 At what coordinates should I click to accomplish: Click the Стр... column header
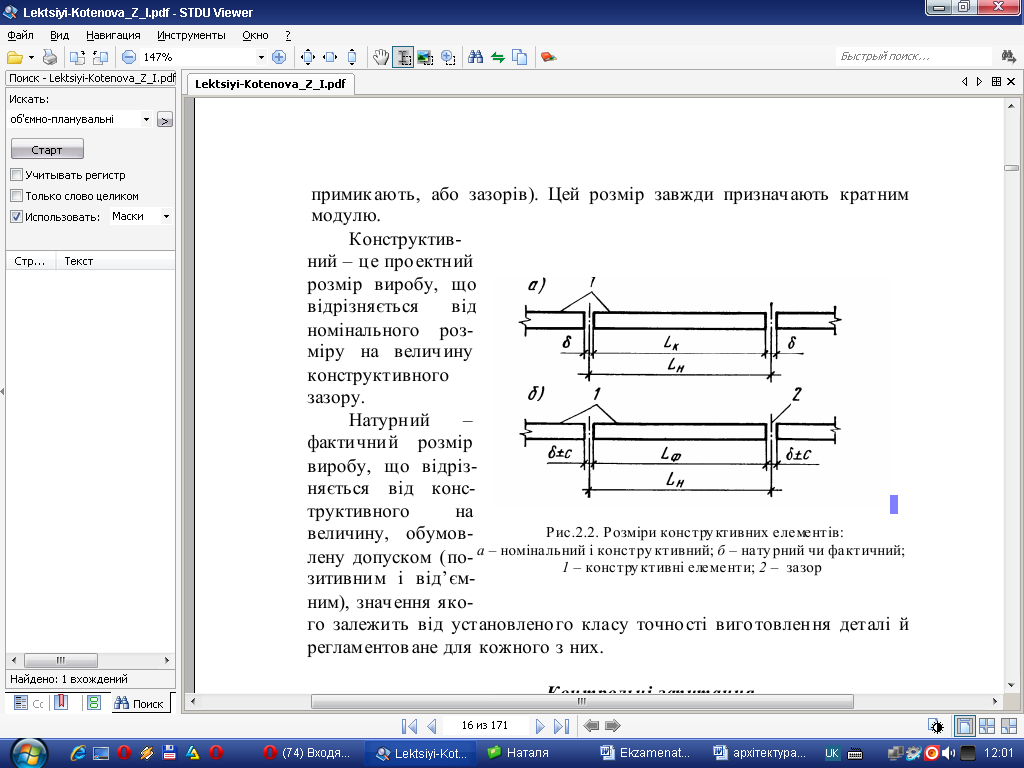(30, 261)
